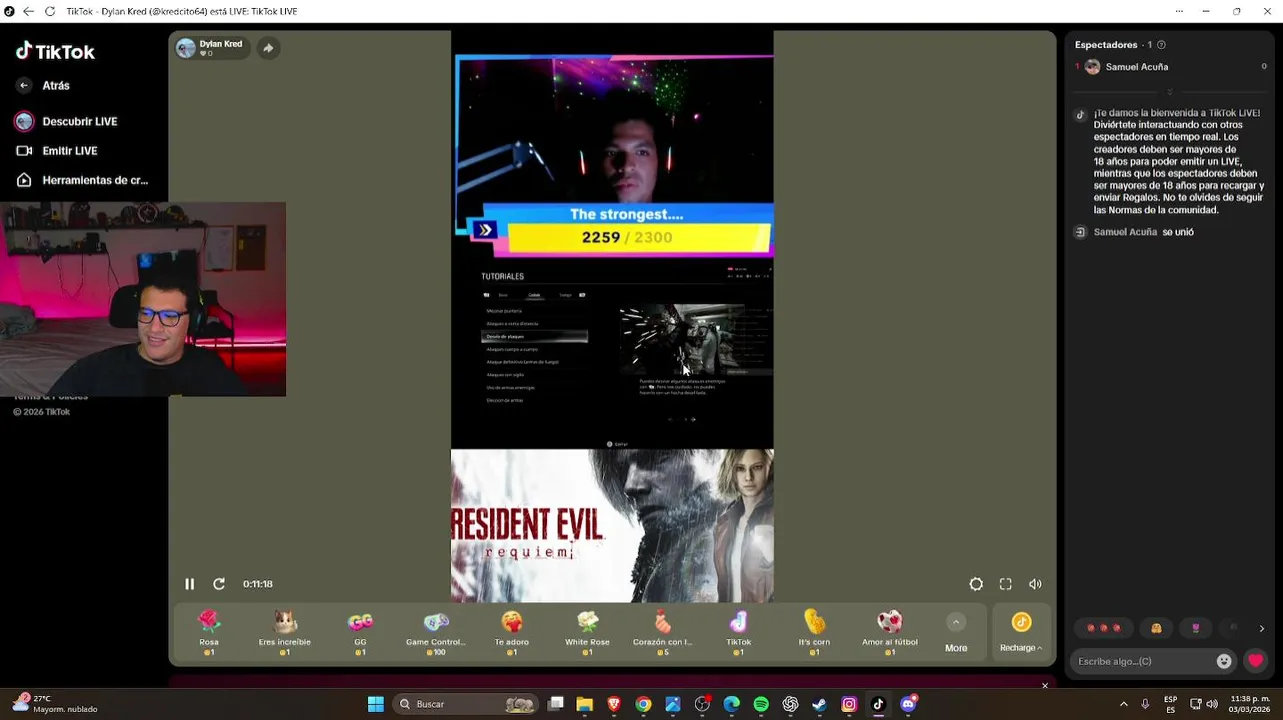Click Samuel Acuña in the join message
Screen dimensions: 1283x720
[x=1125, y=232]
